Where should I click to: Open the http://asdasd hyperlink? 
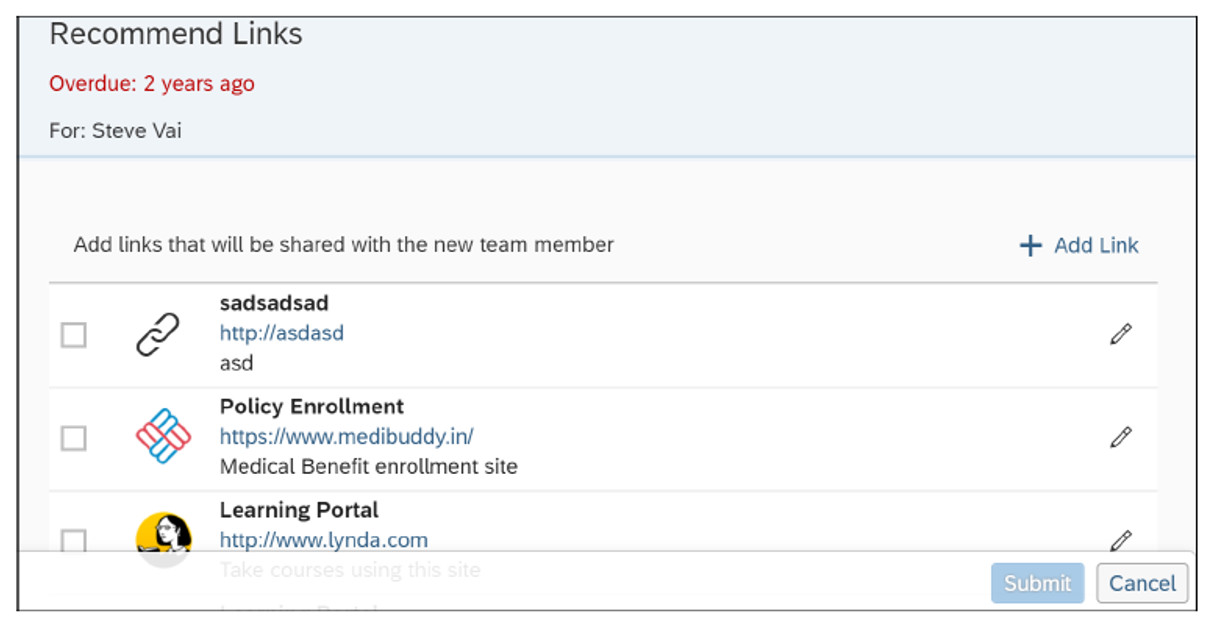point(282,332)
